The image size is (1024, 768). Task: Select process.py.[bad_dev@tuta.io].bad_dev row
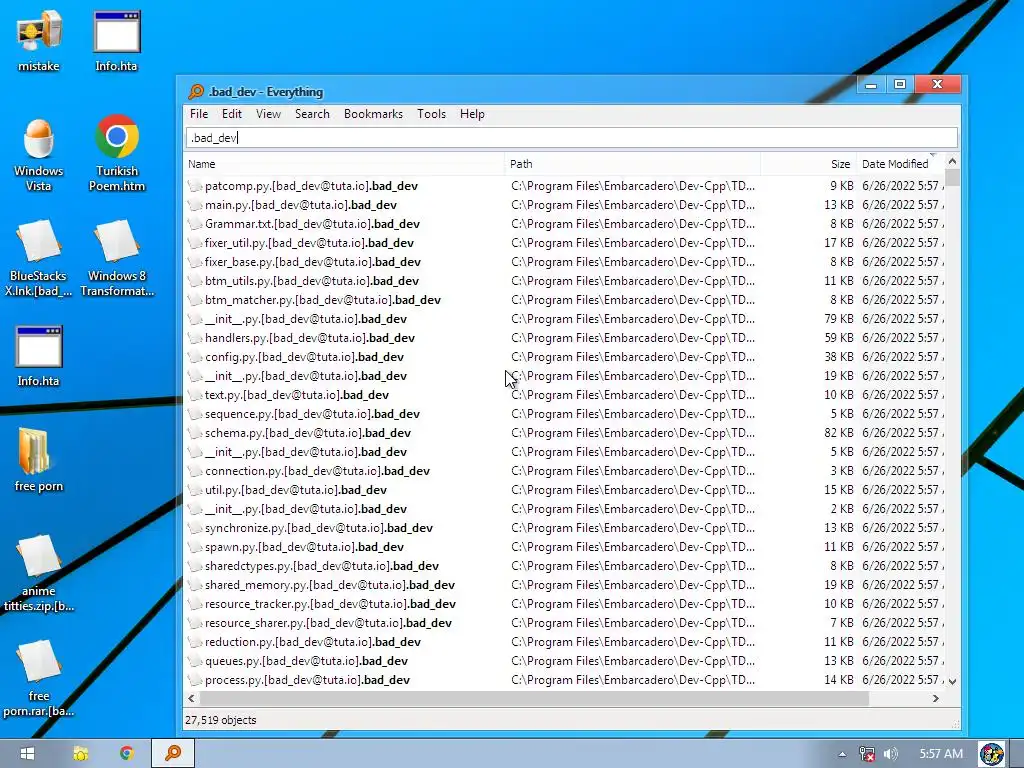pyautogui.click(x=564, y=680)
